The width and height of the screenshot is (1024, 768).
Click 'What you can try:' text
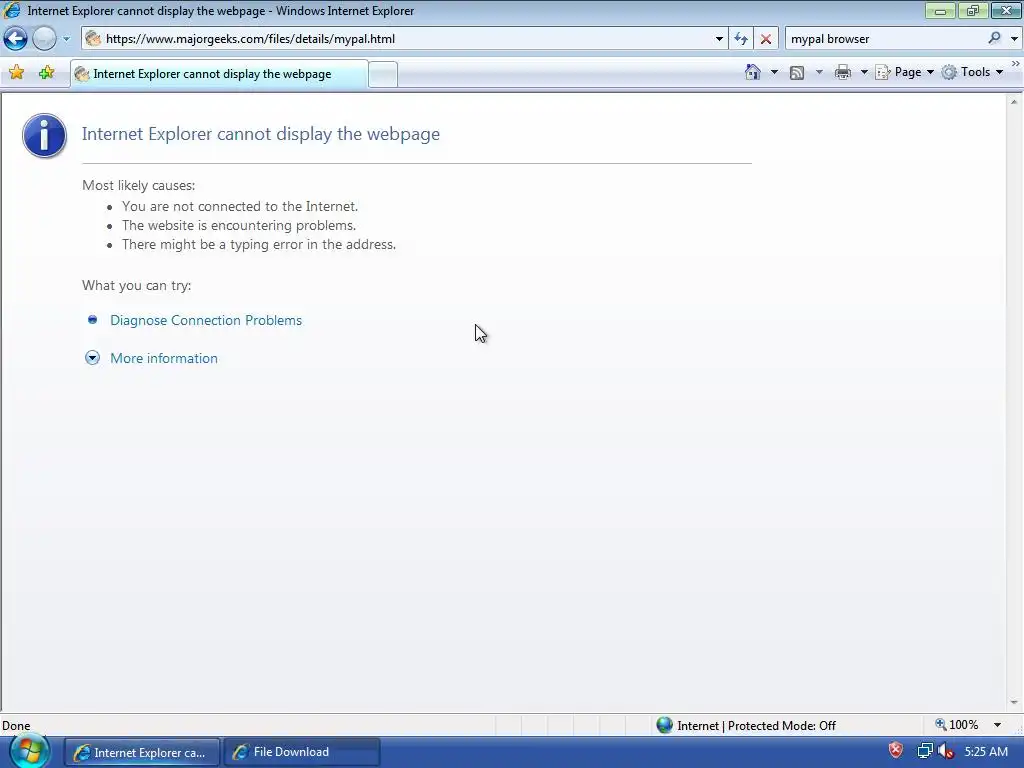point(136,285)
